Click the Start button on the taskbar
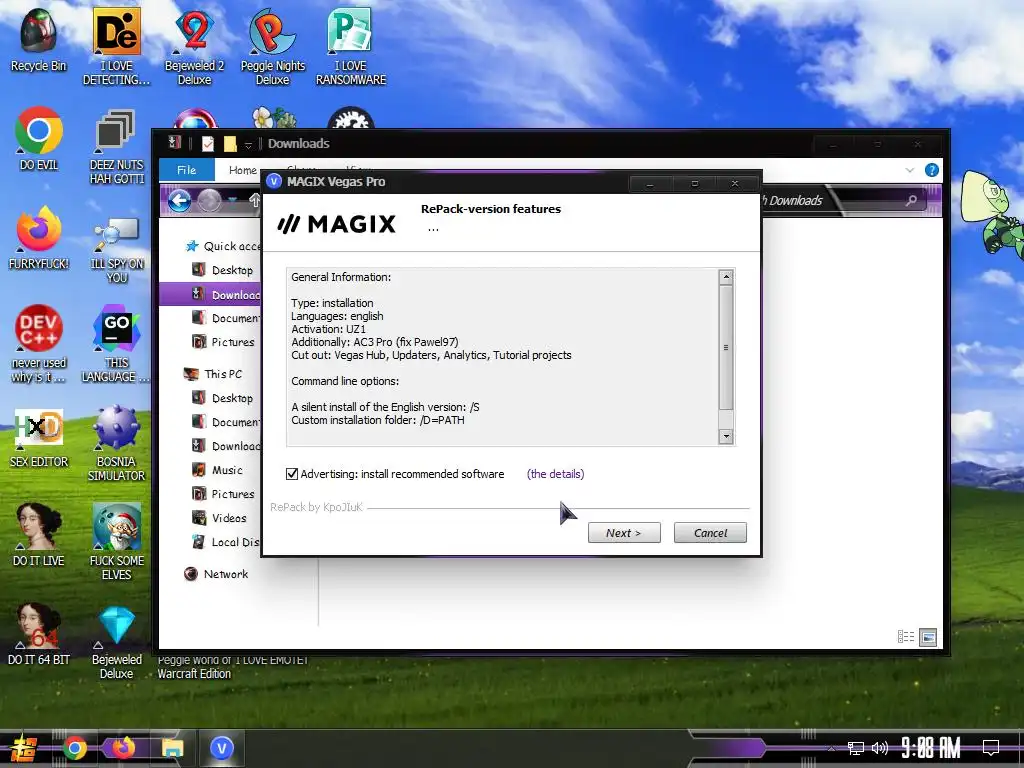 24,748
